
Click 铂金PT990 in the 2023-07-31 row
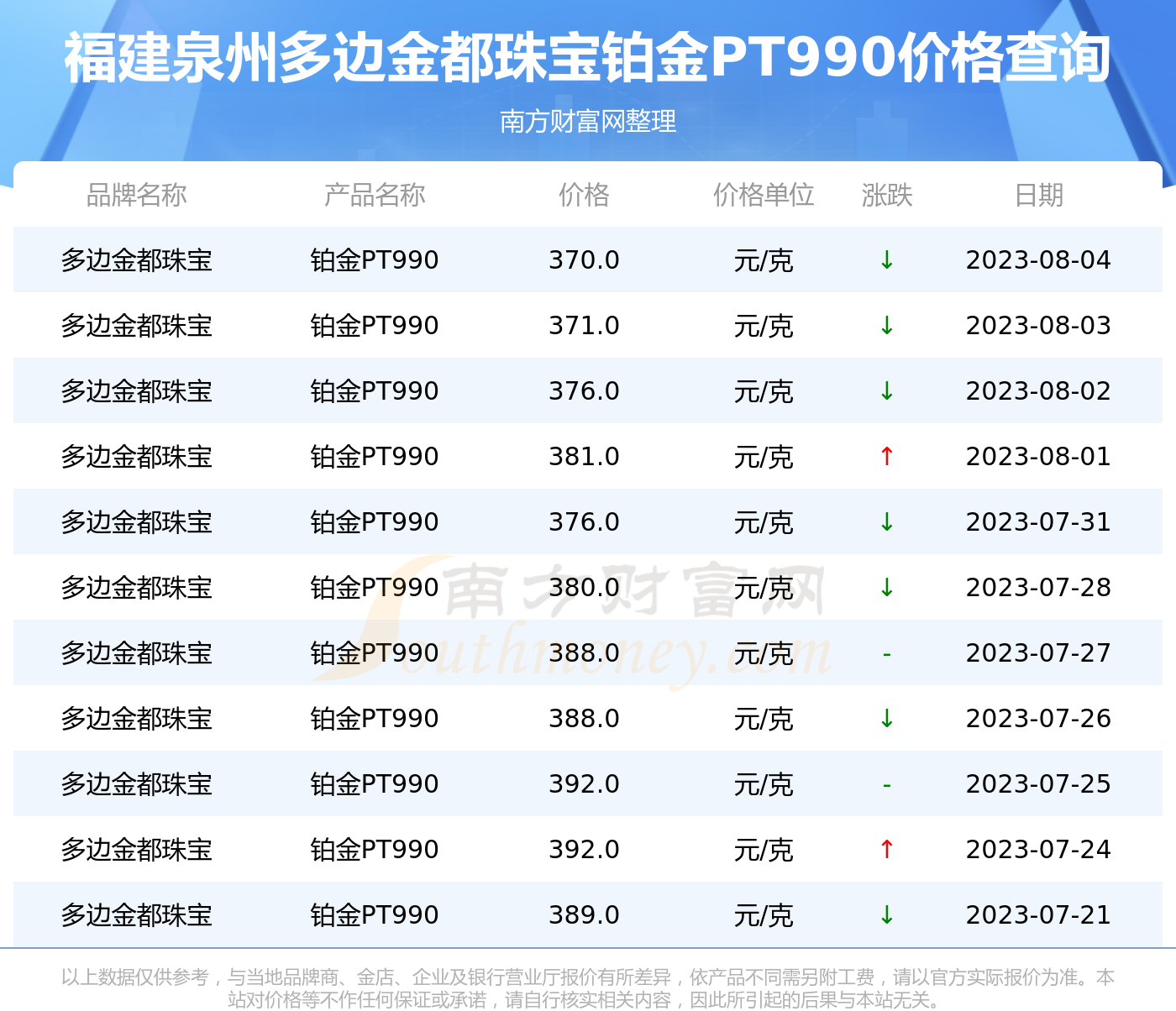[x=375, y=522]
